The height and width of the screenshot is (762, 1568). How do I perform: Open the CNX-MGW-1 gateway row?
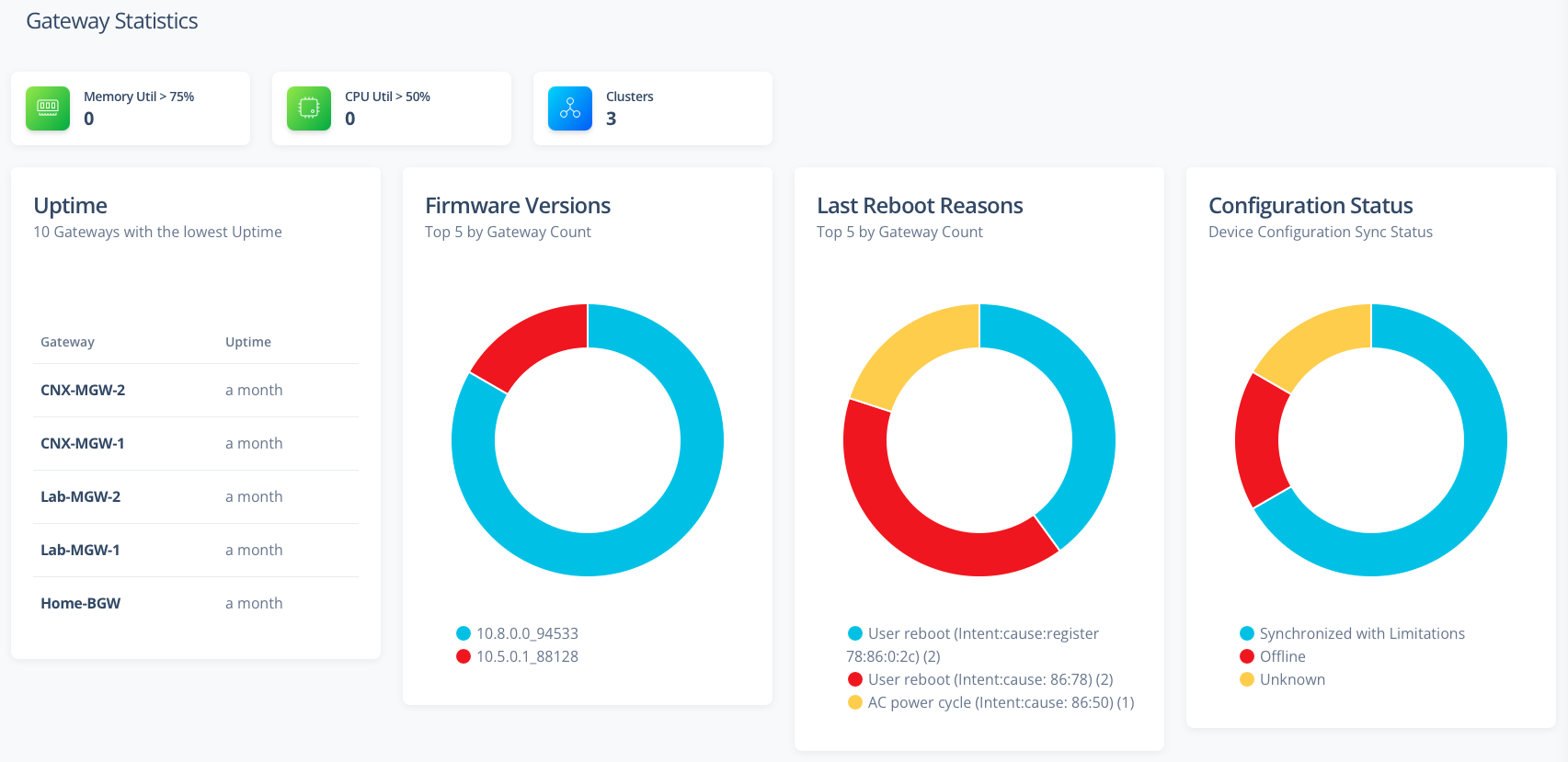point(83,443)
